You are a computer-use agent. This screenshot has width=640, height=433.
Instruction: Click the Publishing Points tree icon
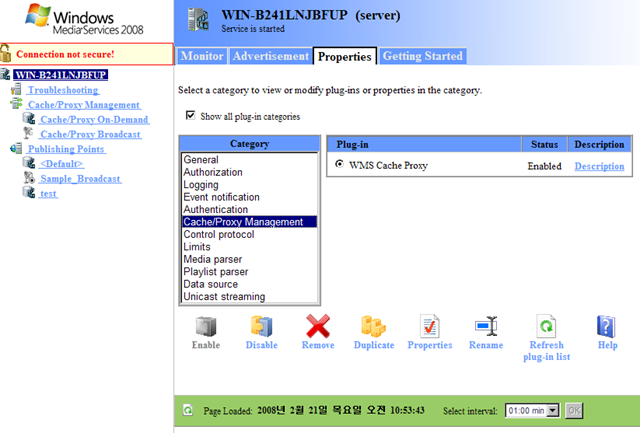[16, 148]
